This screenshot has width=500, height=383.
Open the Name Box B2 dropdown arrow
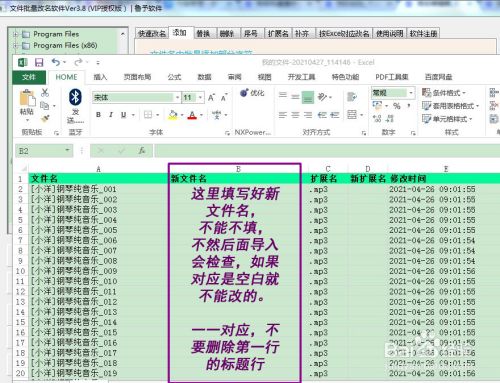(x=68, y=151)
